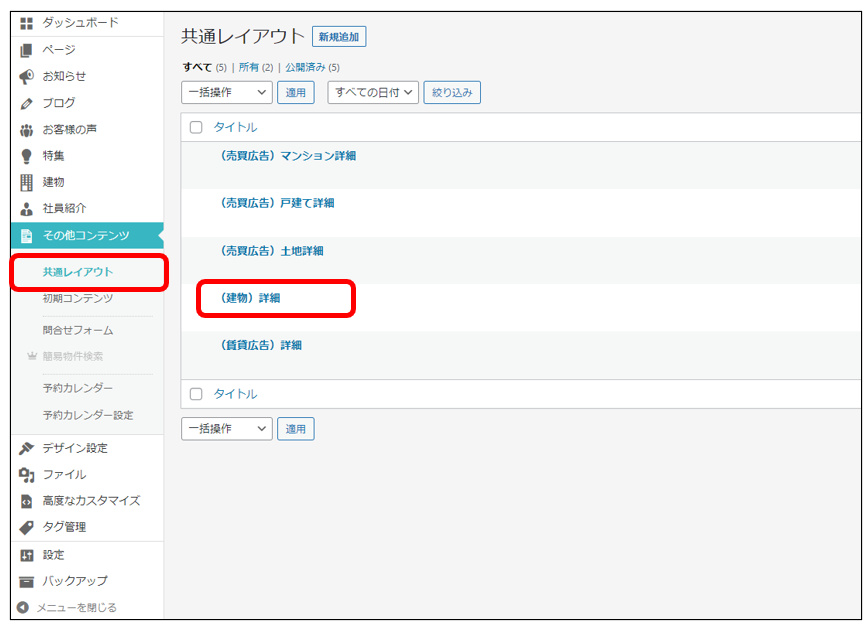
Task: Click the pencil icon next to ブログ
Action: coord(27,103)
